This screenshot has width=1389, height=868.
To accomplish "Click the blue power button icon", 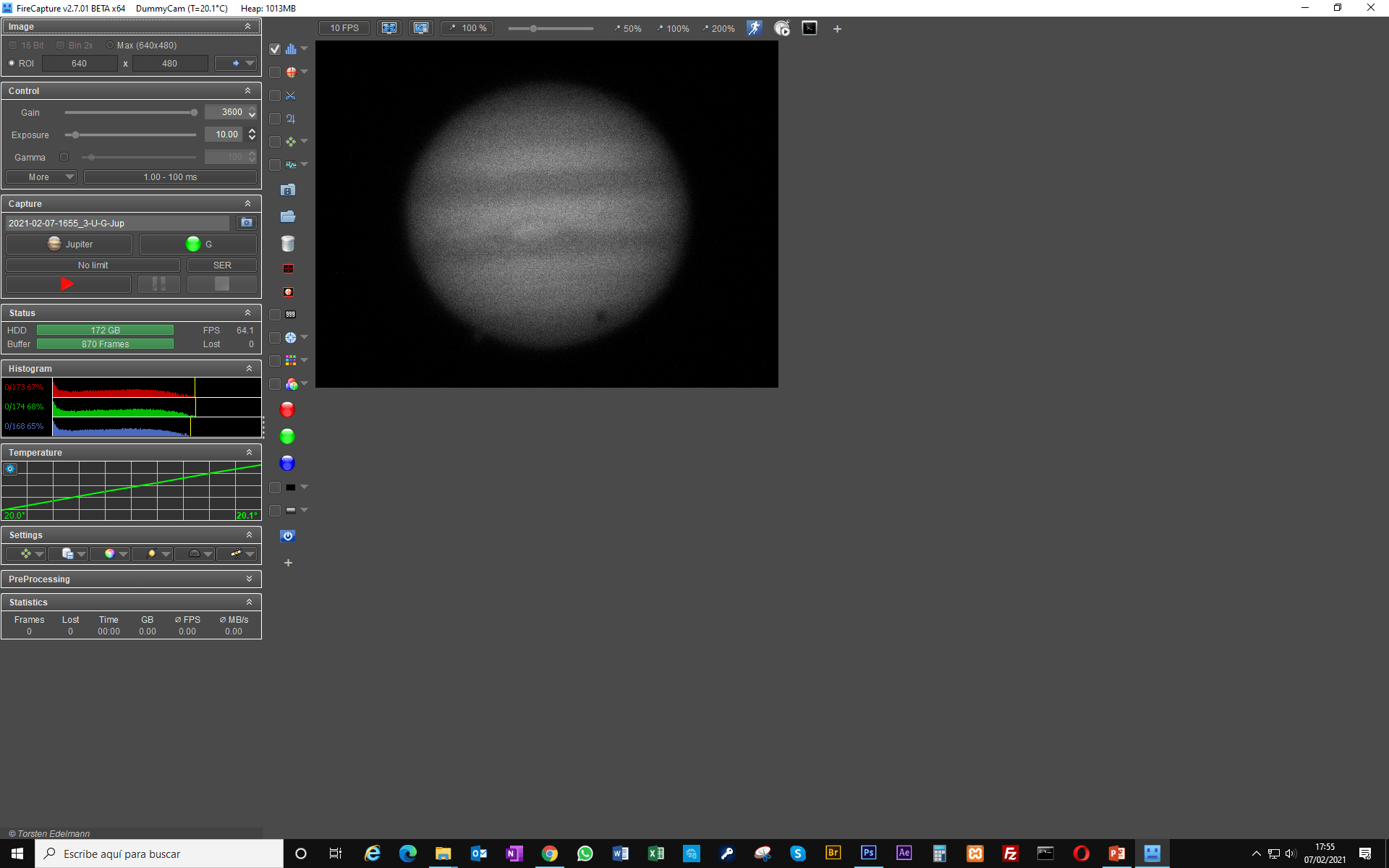I will (288, 536).
